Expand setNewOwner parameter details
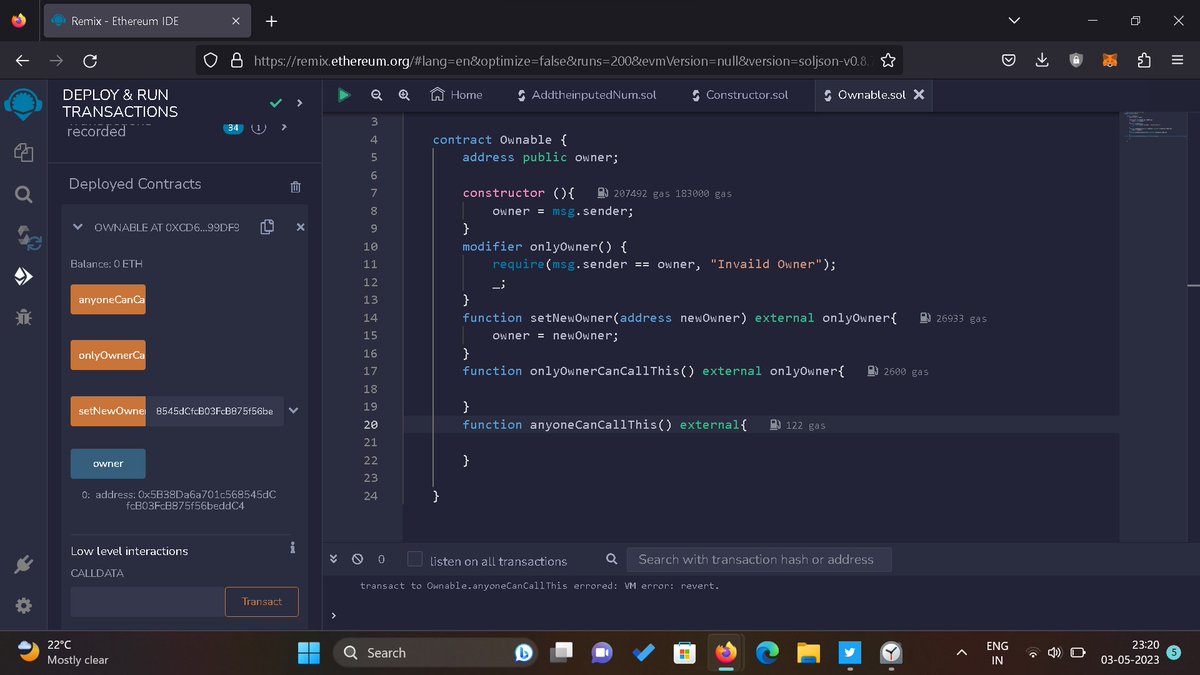1200x675 pixels. click(293, 410)
